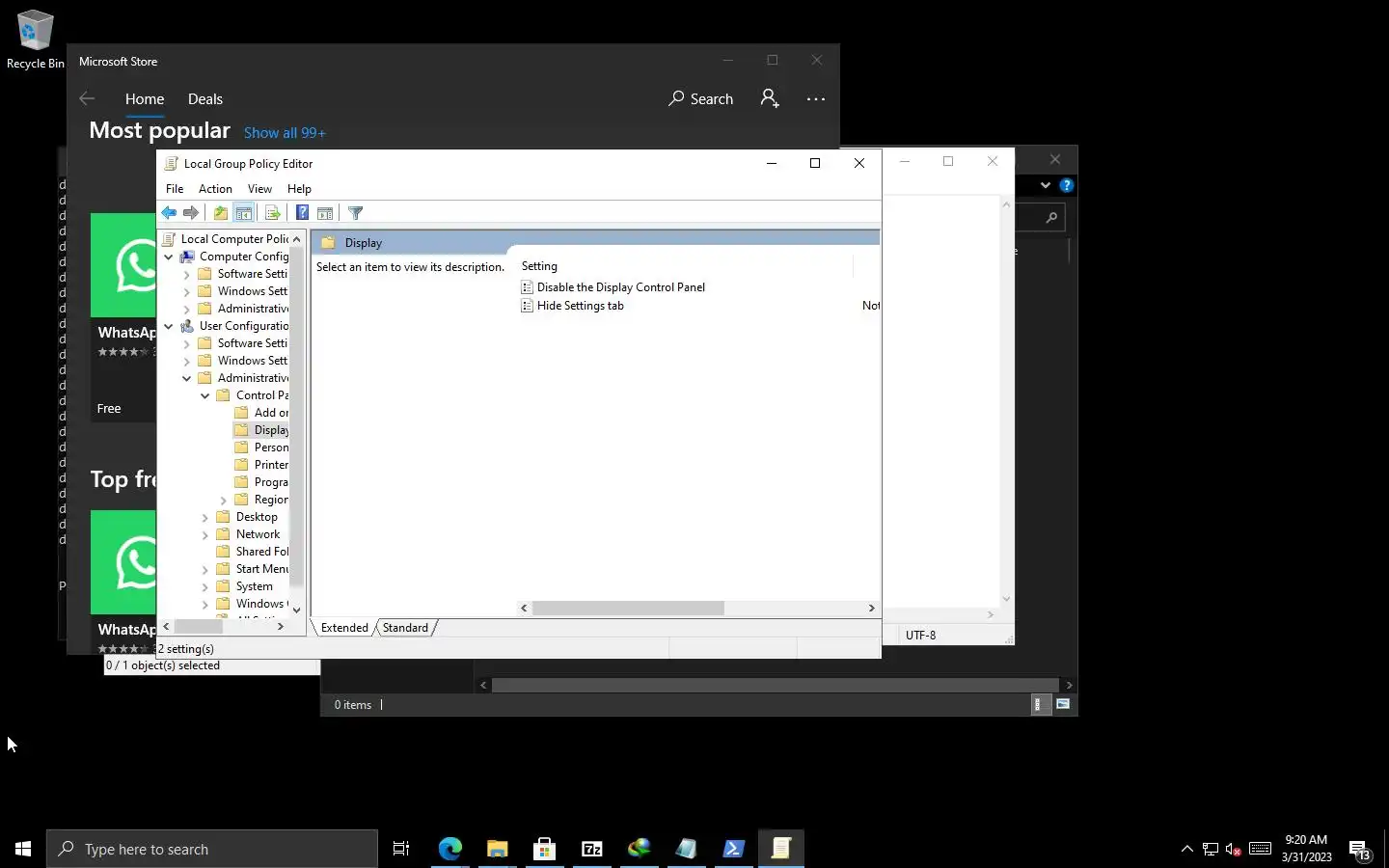Viewport: 1389px width, 868px height.
Task: Click the UTF-8 encoding in Notepad status bar
Action: [x=920, y=636]
